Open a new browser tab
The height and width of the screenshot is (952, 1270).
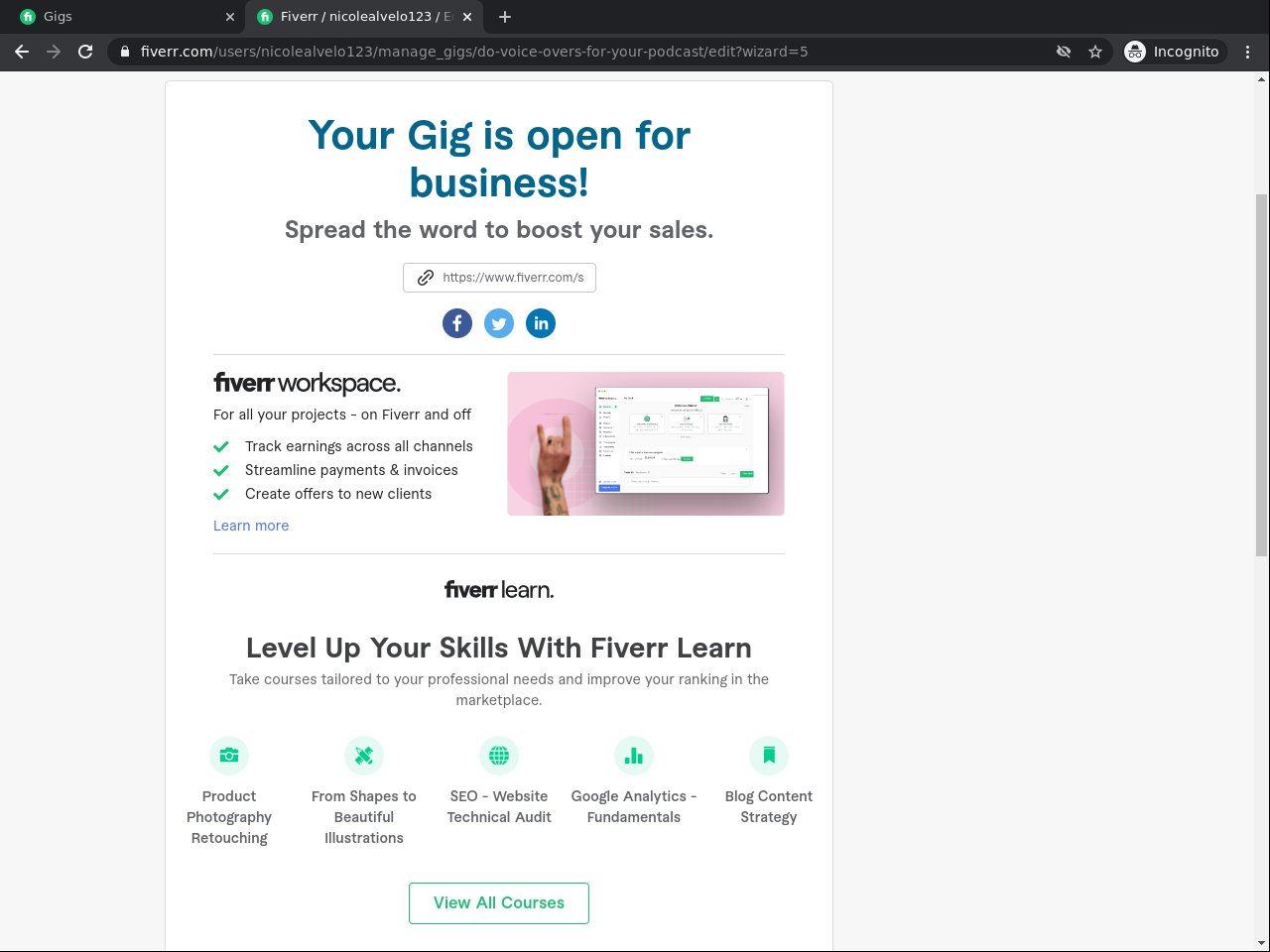(505, 17)
